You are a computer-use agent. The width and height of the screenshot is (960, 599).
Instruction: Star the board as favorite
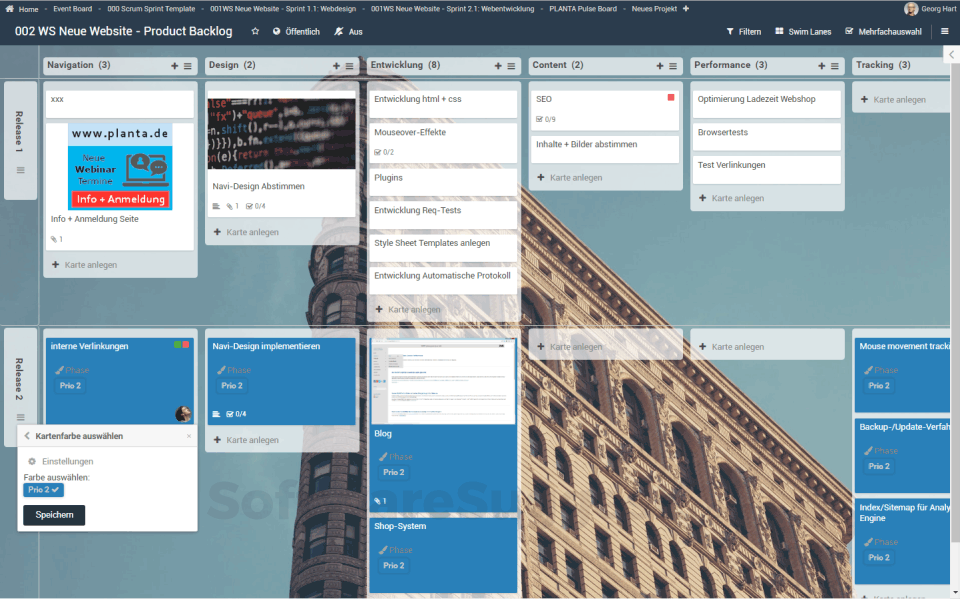coord(255,31)
